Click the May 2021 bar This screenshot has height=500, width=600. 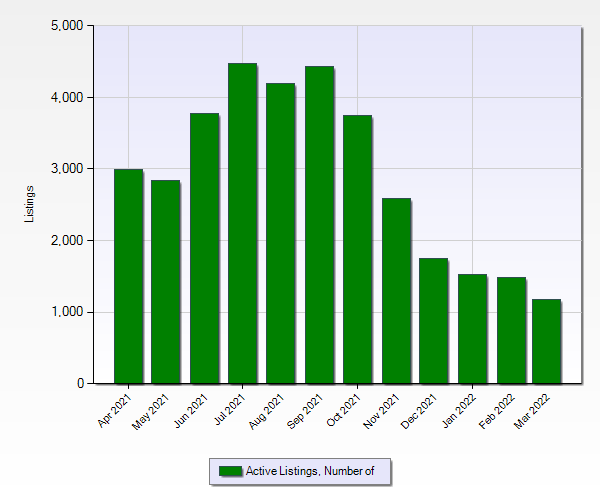[166, 282]
